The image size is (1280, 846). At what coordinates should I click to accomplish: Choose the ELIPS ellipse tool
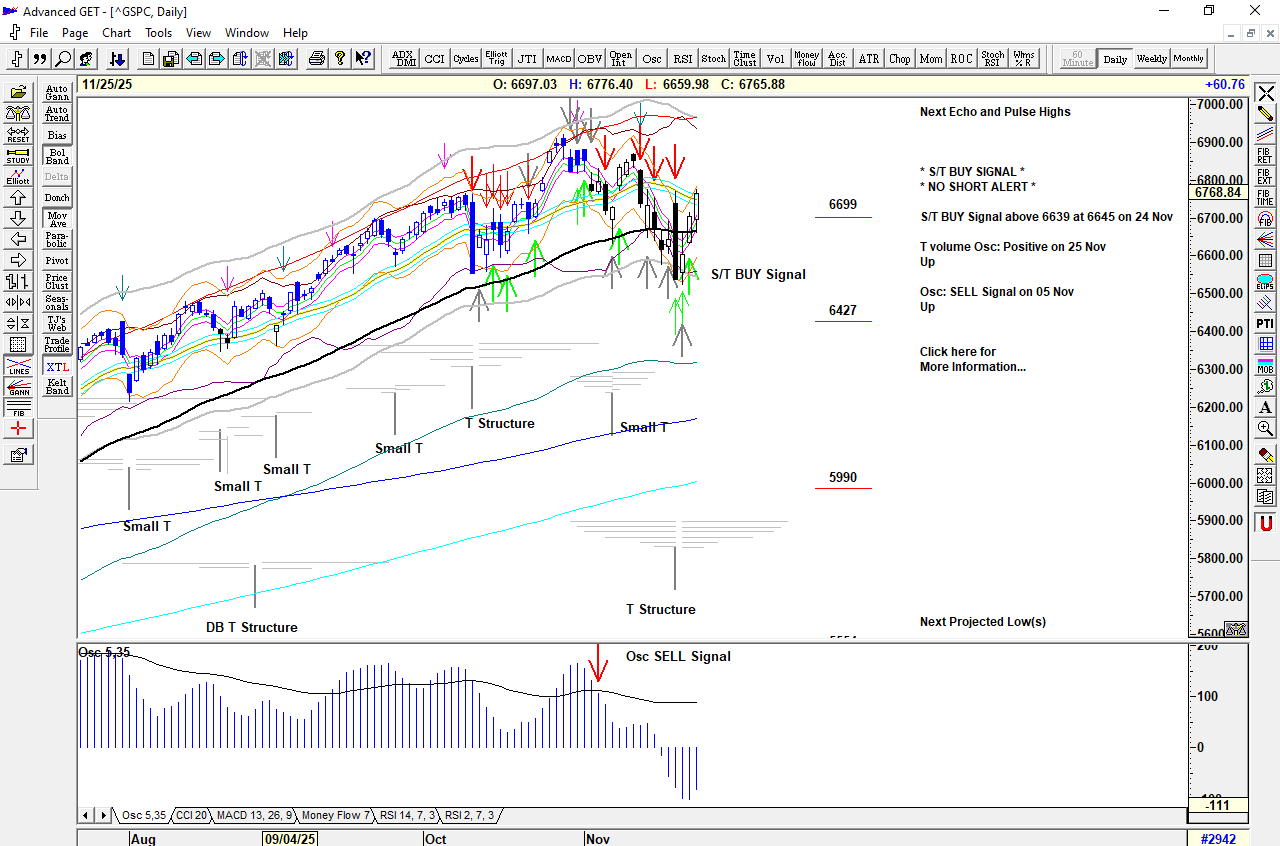tap(1265, 281)
